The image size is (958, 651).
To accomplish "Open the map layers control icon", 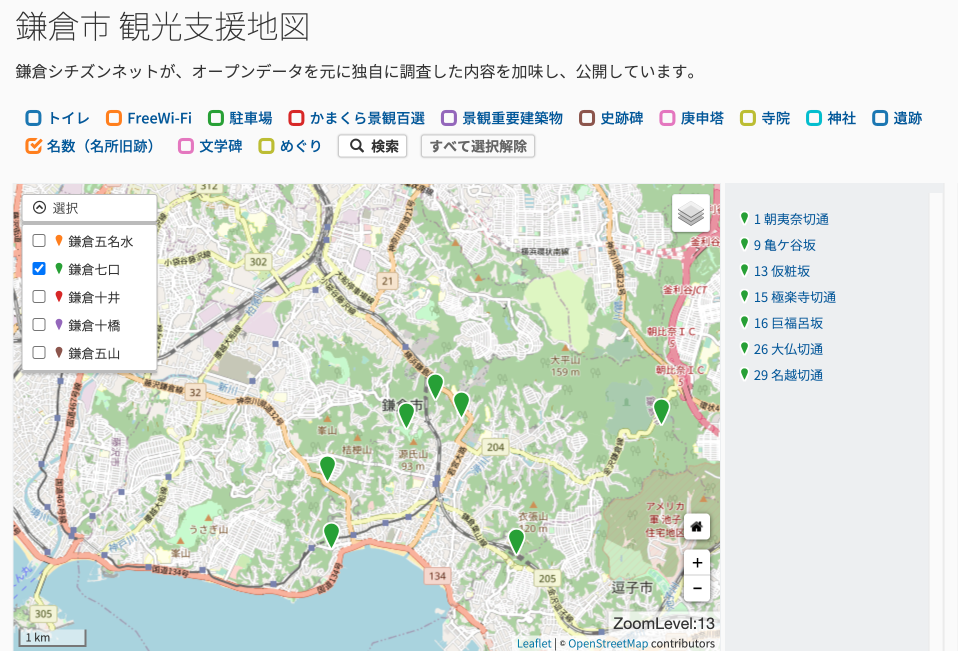I will (690, 213).
